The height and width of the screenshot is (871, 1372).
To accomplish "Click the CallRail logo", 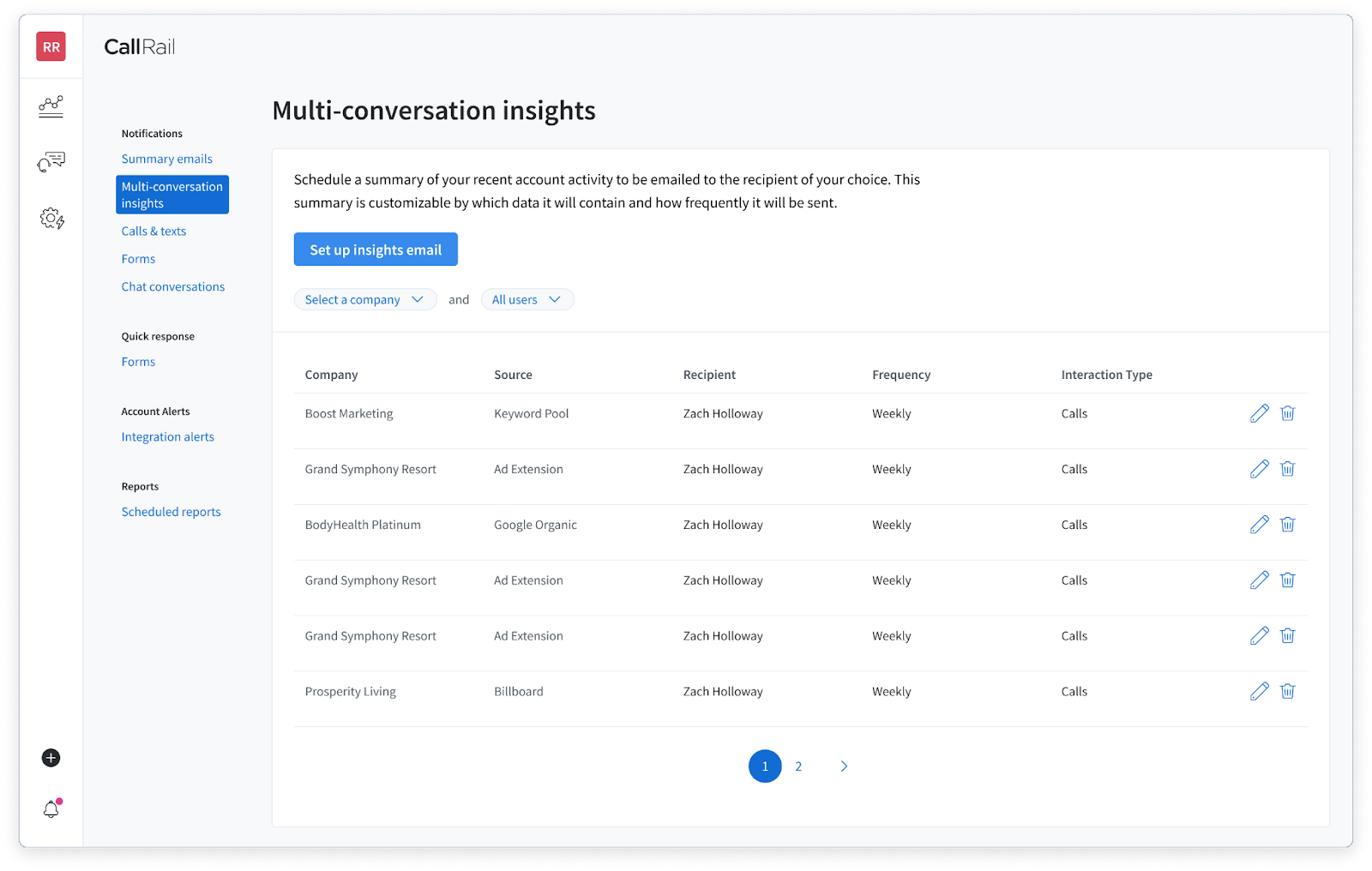I will pos(139,46).
